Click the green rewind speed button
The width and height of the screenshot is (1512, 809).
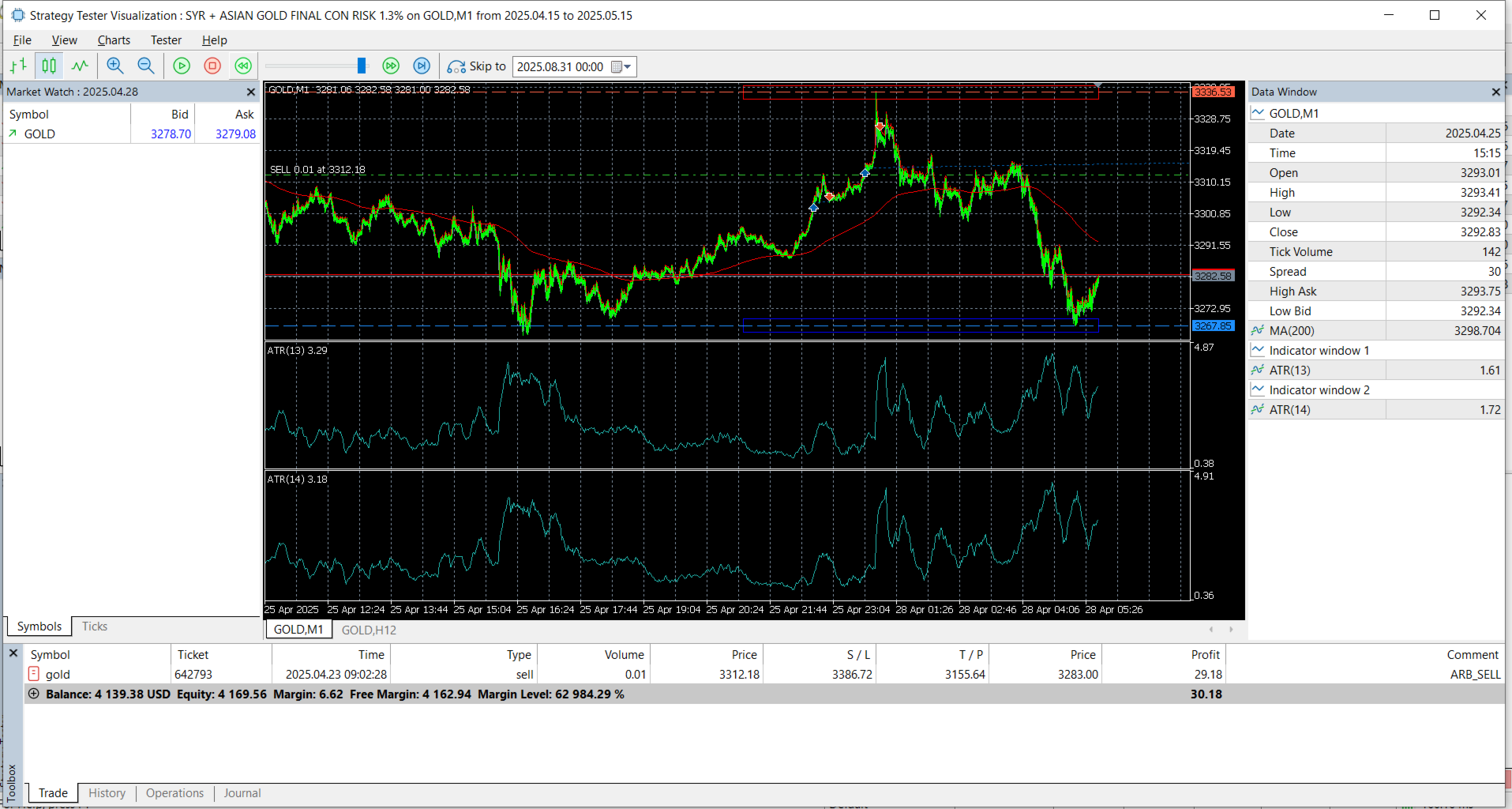point(243,66)
